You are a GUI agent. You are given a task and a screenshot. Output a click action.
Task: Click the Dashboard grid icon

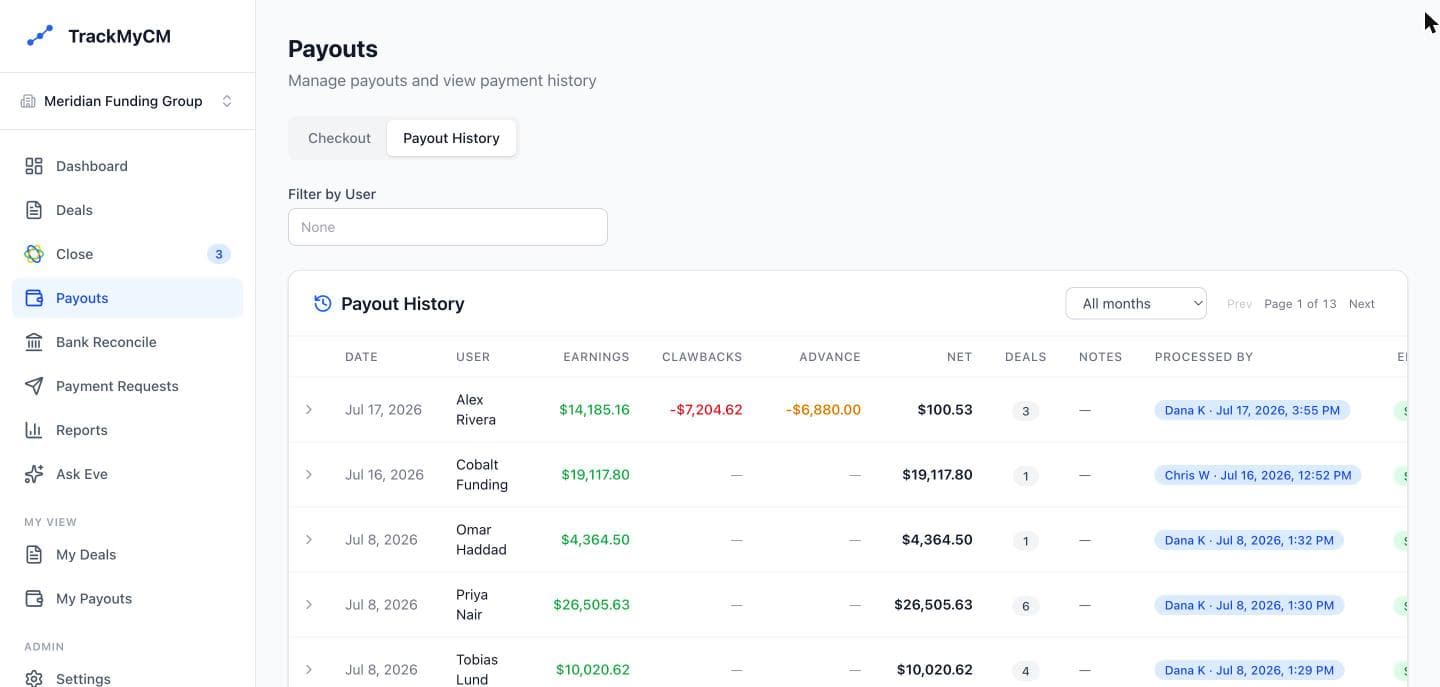(34, 166)
